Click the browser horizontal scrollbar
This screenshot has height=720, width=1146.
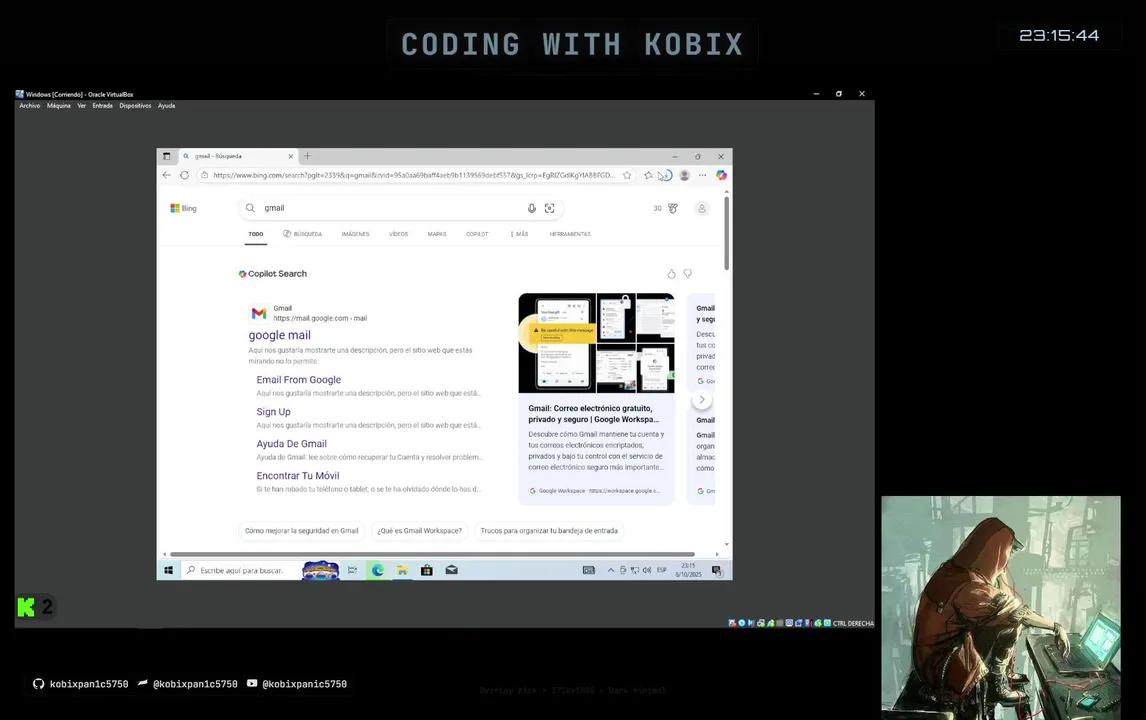(432, 554)
